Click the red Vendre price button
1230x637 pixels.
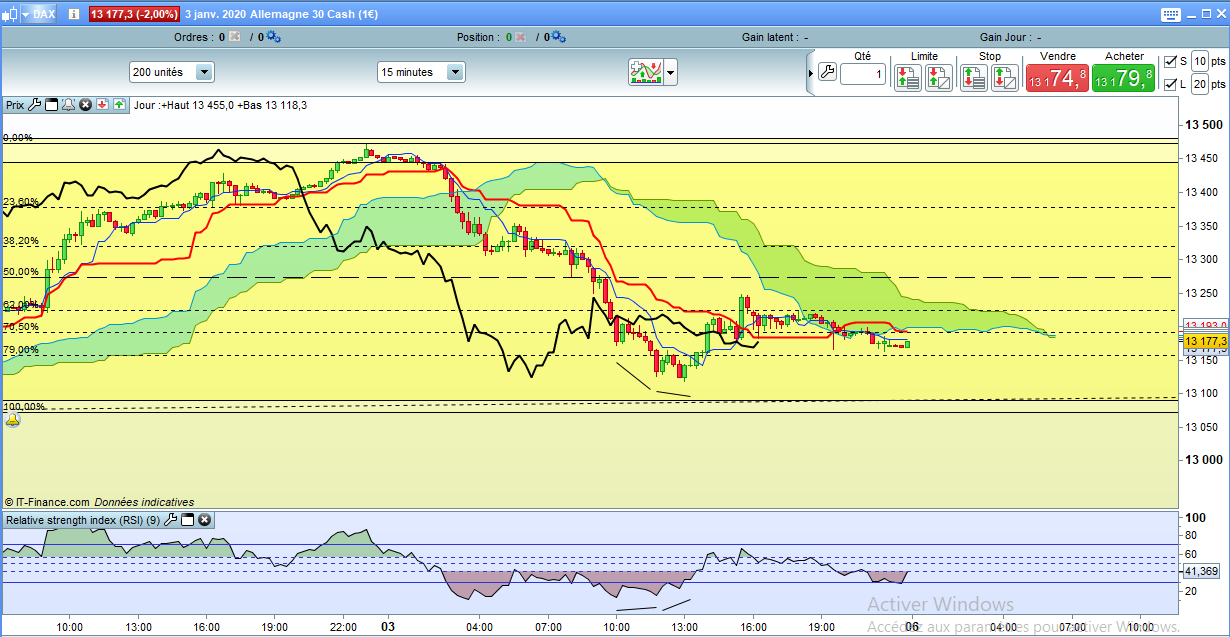[x=1057, y=78]
